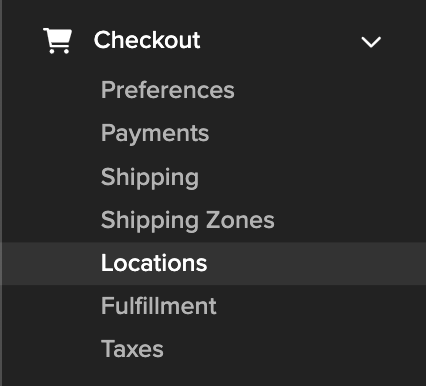
Task: Choose Payments under Checkout
Action: 155,134
